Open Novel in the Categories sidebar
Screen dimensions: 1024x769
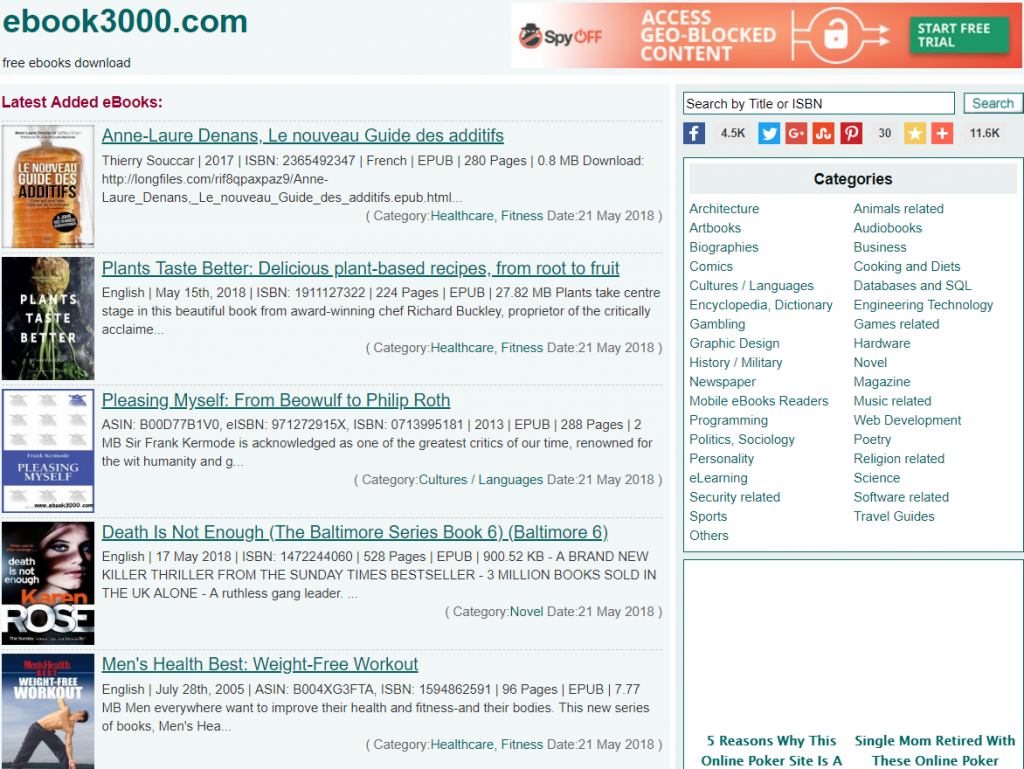pos(870,363)
